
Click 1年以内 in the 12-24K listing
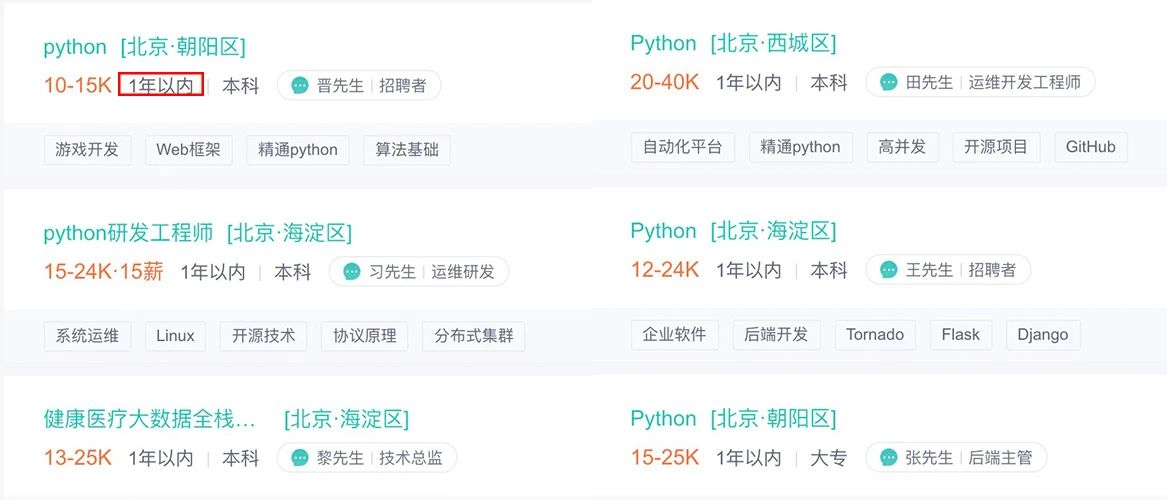coord(749,270)
